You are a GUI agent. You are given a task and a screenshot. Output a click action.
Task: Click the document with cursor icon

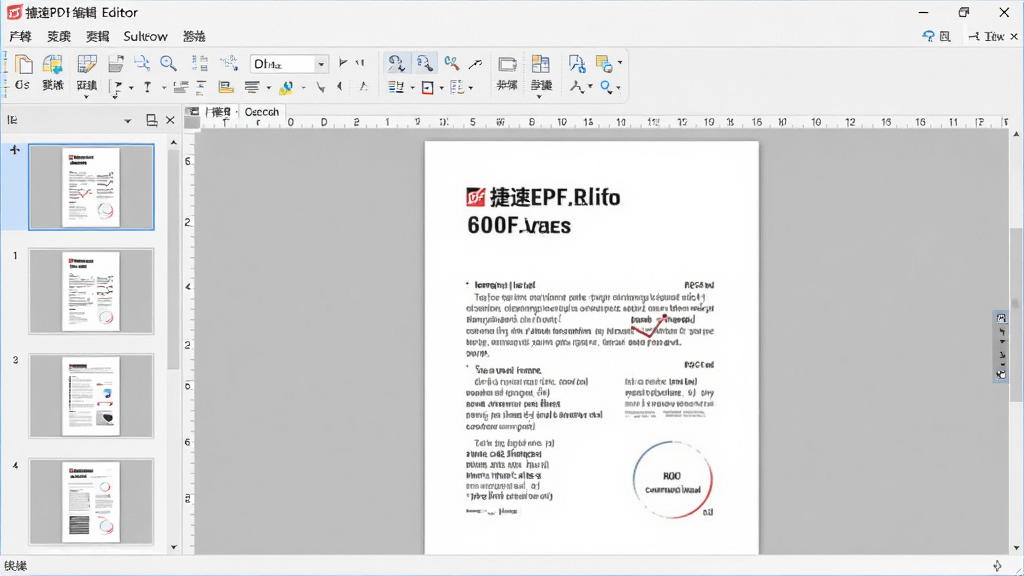click(x=577, y=63)
